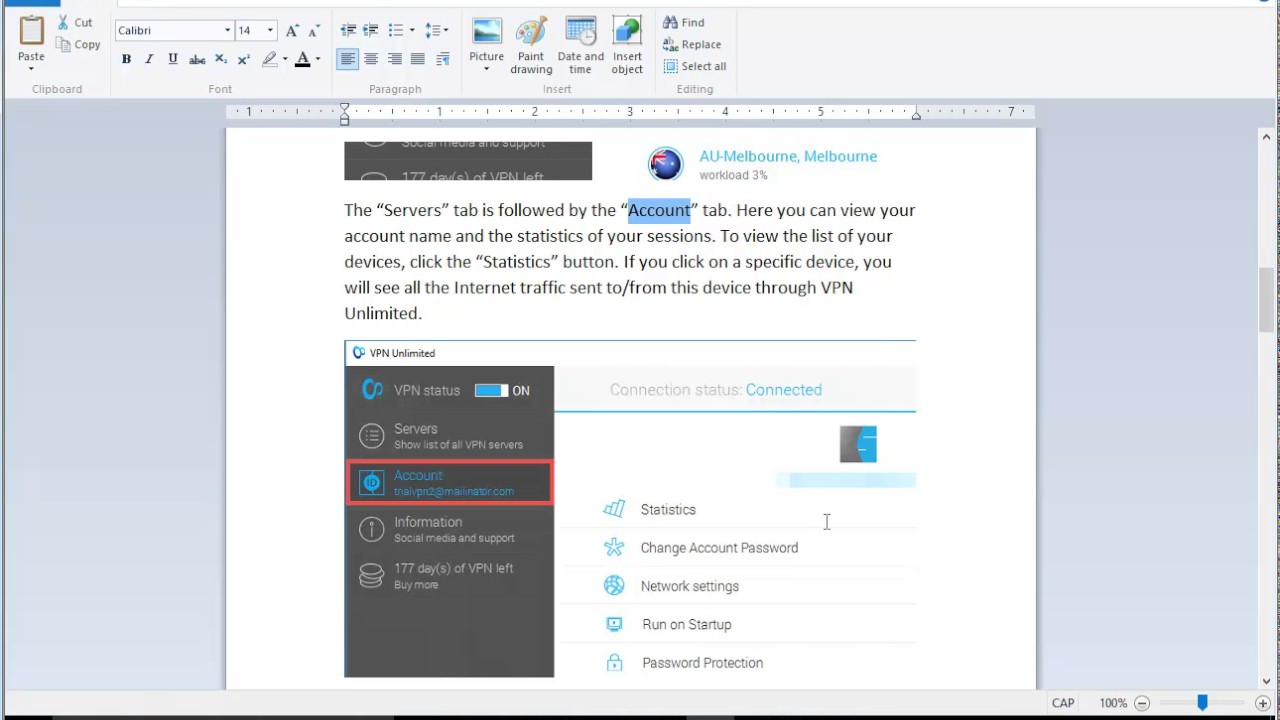Click "AU-Melbourne, Melbourne" text in document
1280x720 pixels.
tap(788, 156)
